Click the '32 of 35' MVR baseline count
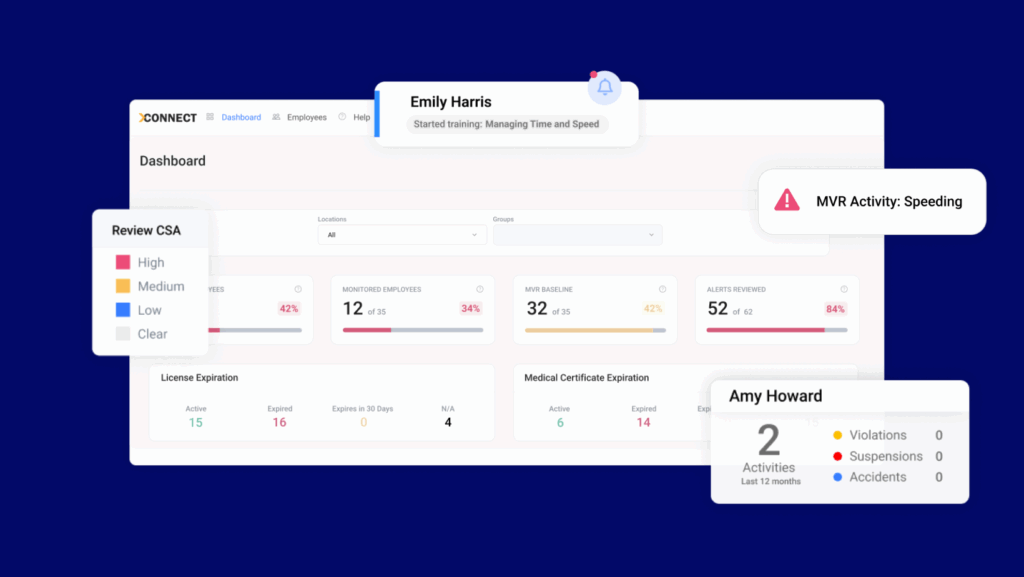Viewport: 1024px width, 577px height. [x=548, y=309]
